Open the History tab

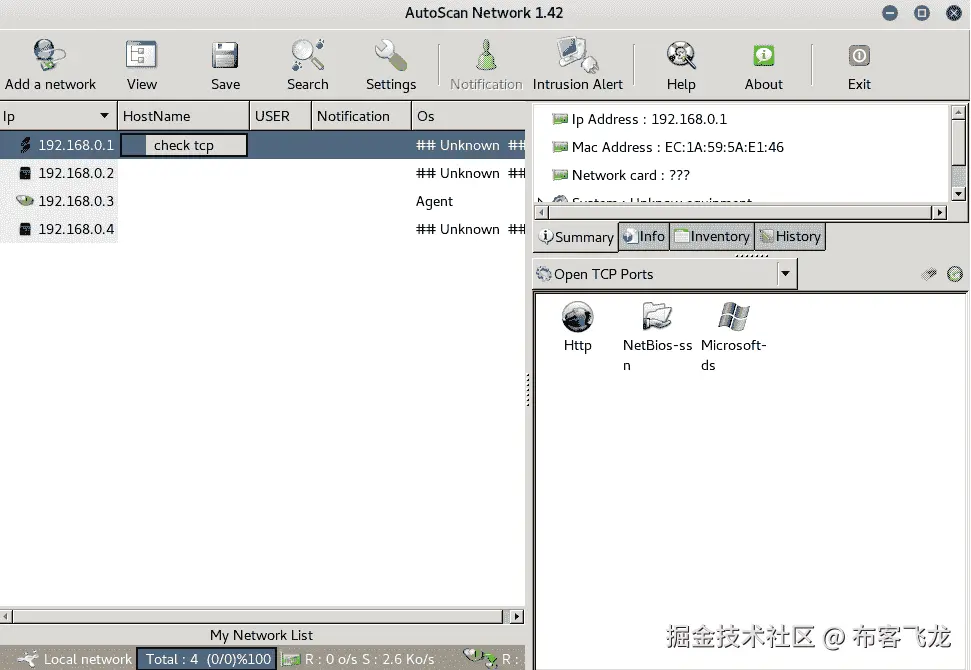pyautogui.click(x=790, y=237)
